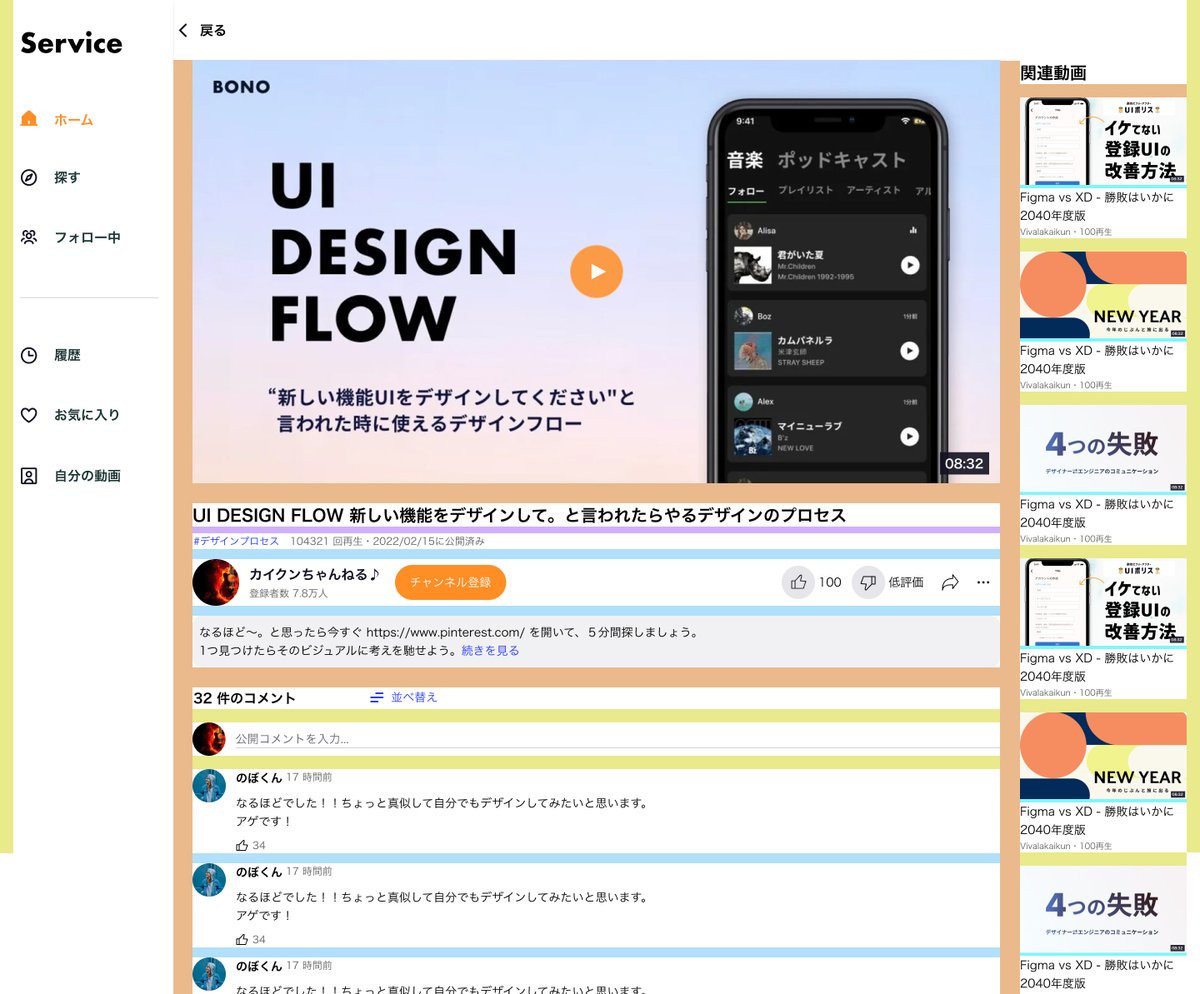This screenshot has height=994, width=1200.
Task: Open the 並べ替え sort menu
Action: [403, 697]
